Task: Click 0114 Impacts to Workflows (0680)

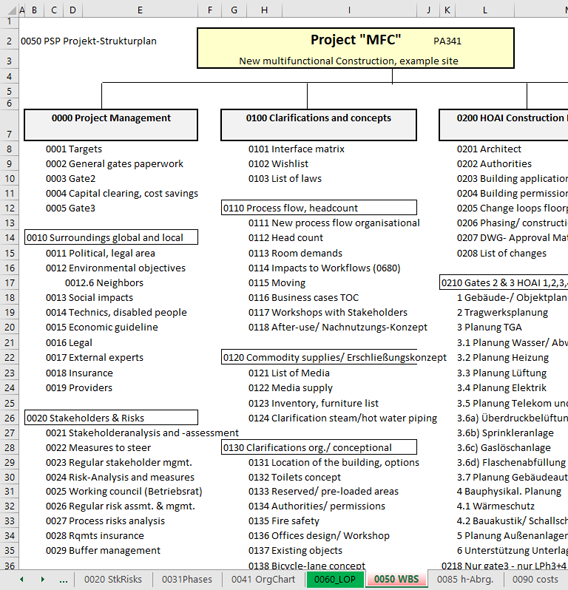Action: click(x=324, y=268)
